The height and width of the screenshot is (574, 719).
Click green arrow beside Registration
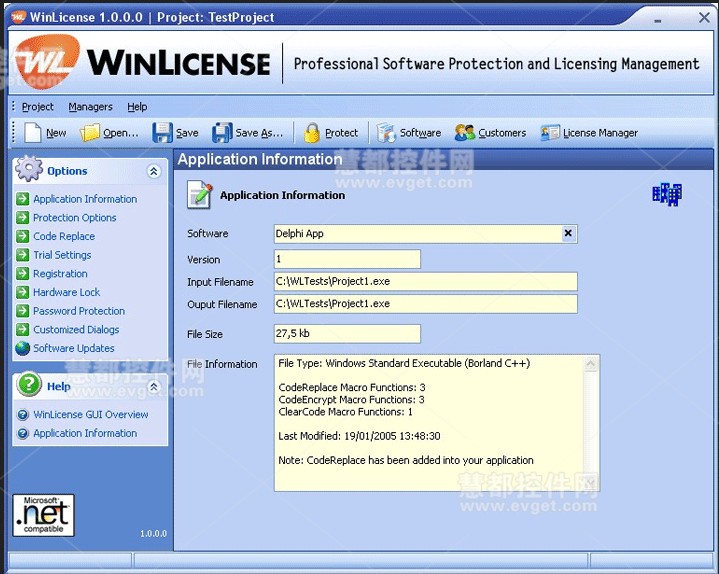22,273
